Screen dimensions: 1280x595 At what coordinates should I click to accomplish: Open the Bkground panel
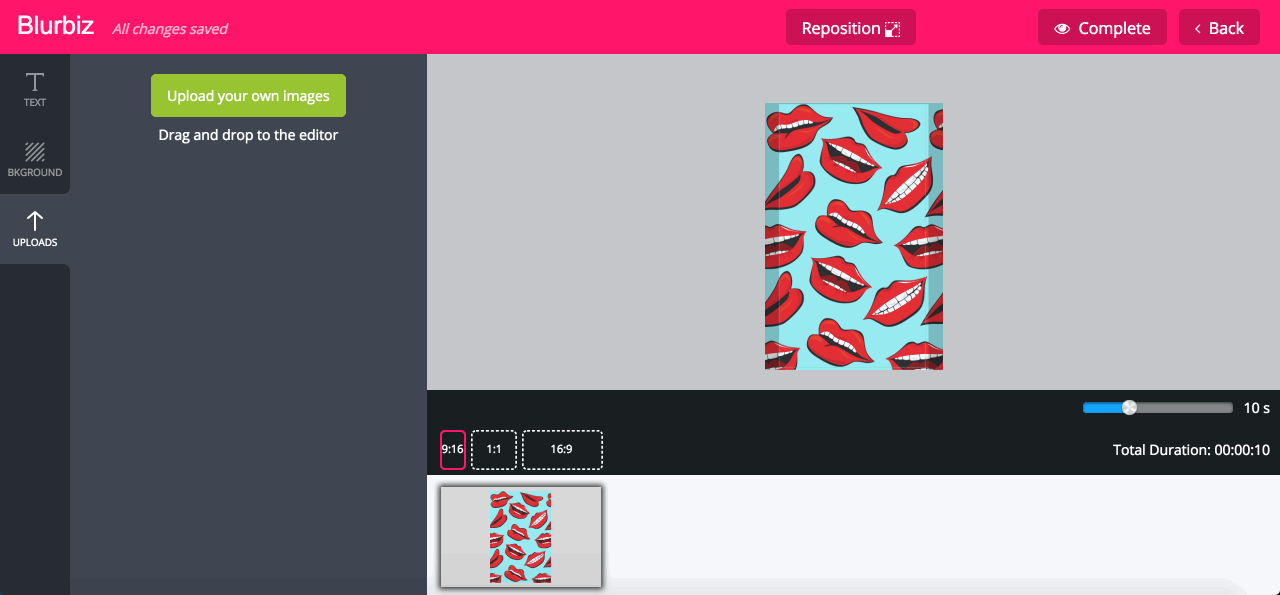[x=35, y=159]
